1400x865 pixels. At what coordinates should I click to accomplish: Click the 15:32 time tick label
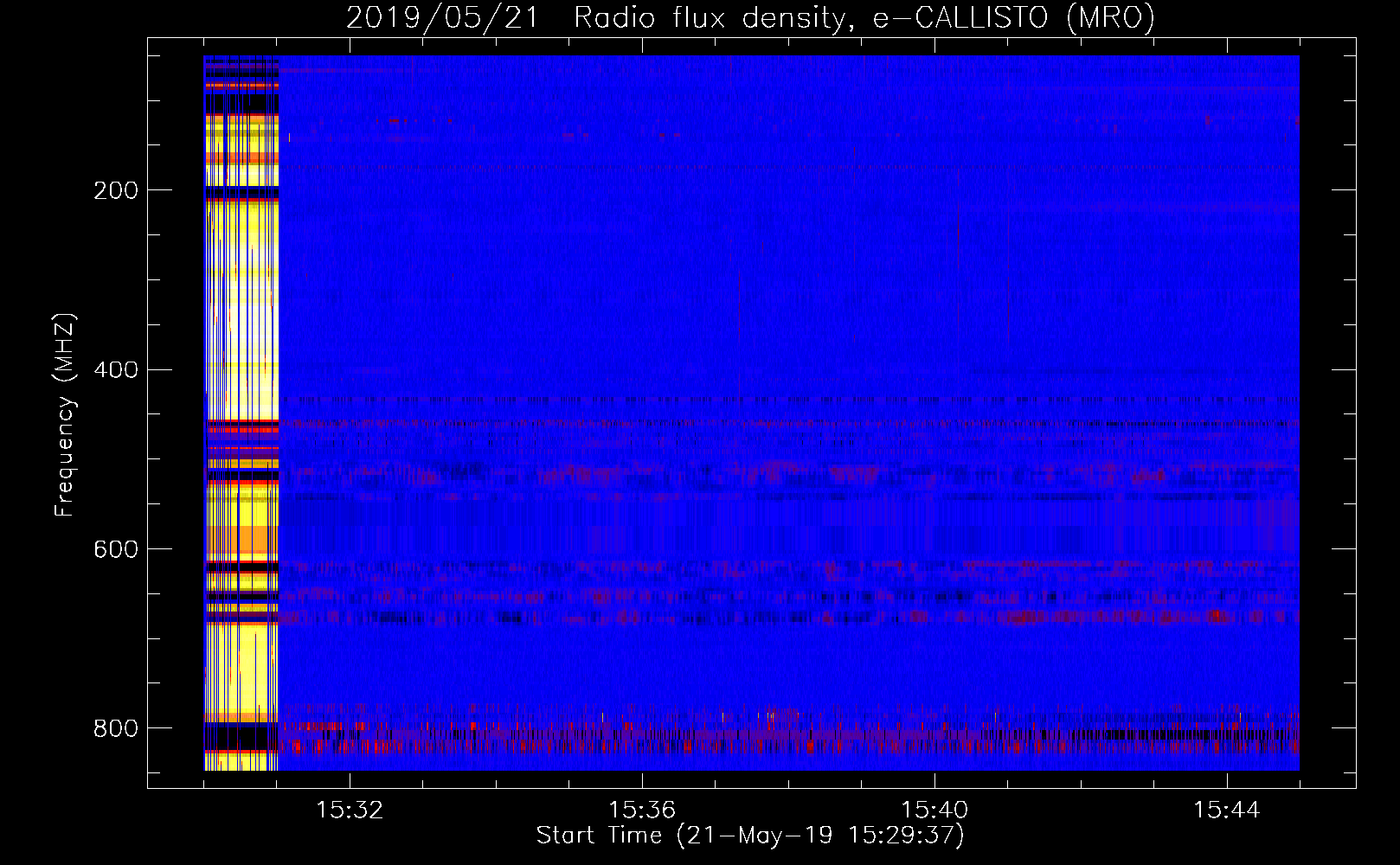pyautogui.click(x=350, y=811)
